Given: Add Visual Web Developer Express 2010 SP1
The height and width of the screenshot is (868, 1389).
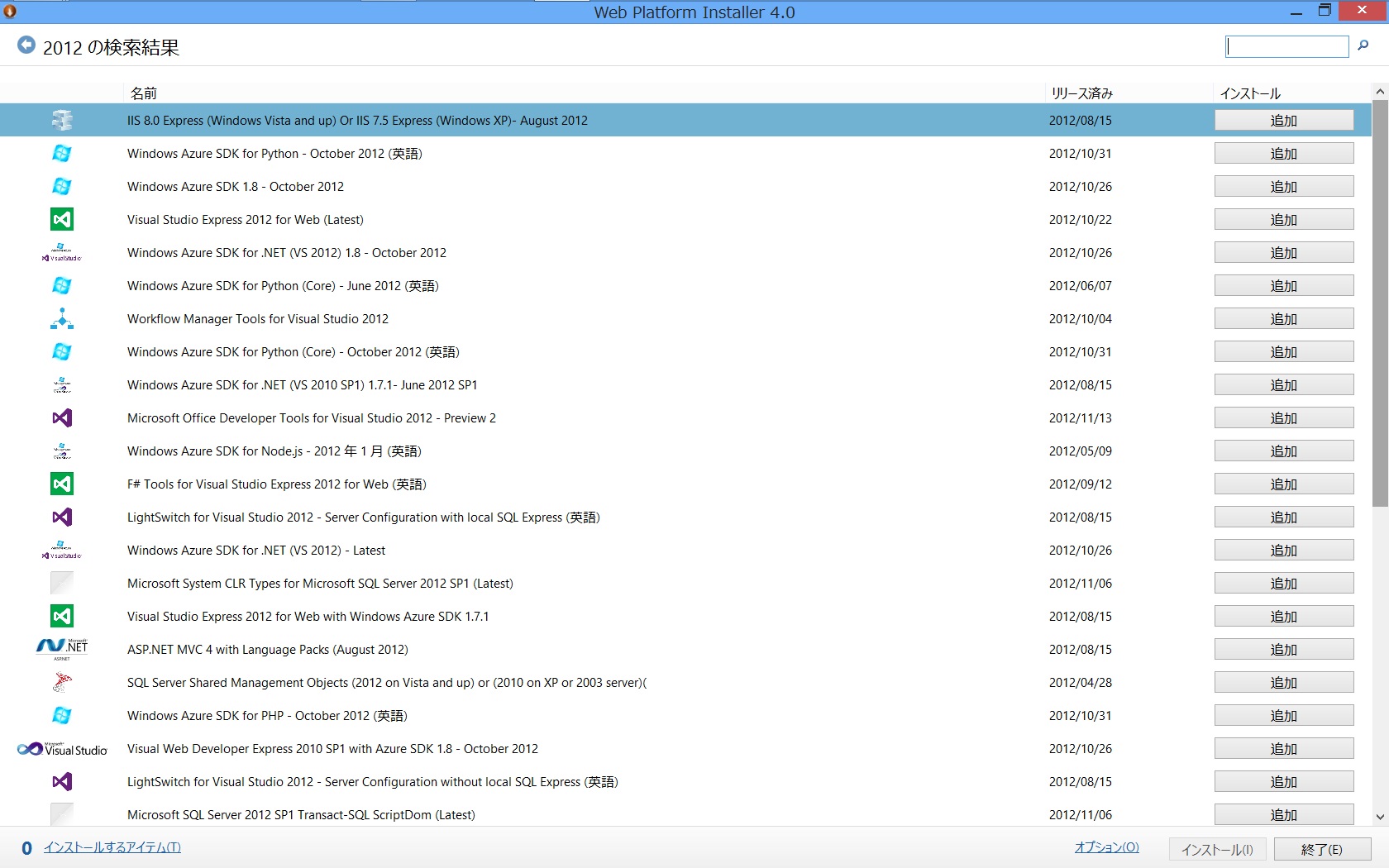Looking at the screenshot, I should [x=1284, y=749].
